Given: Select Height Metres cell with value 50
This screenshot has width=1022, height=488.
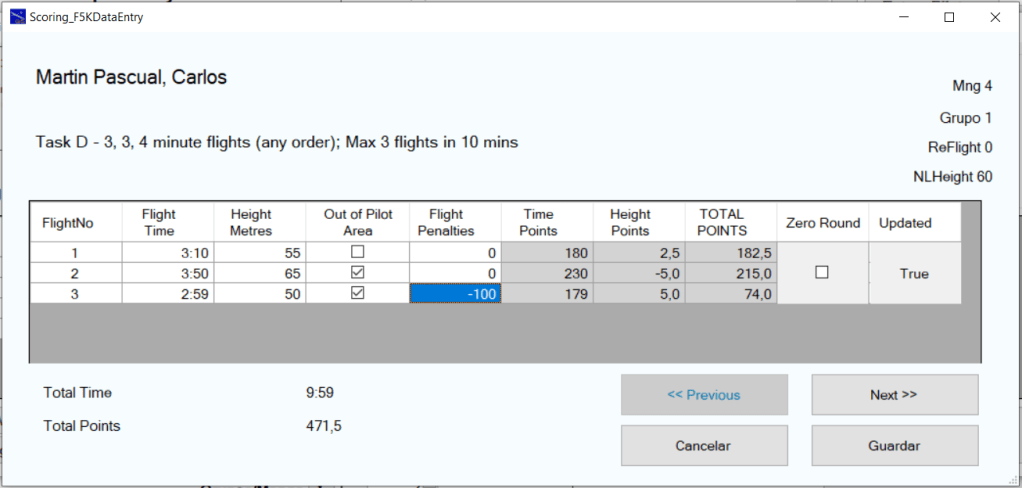Looking at the screenshot, I should [x=260, y=293].
